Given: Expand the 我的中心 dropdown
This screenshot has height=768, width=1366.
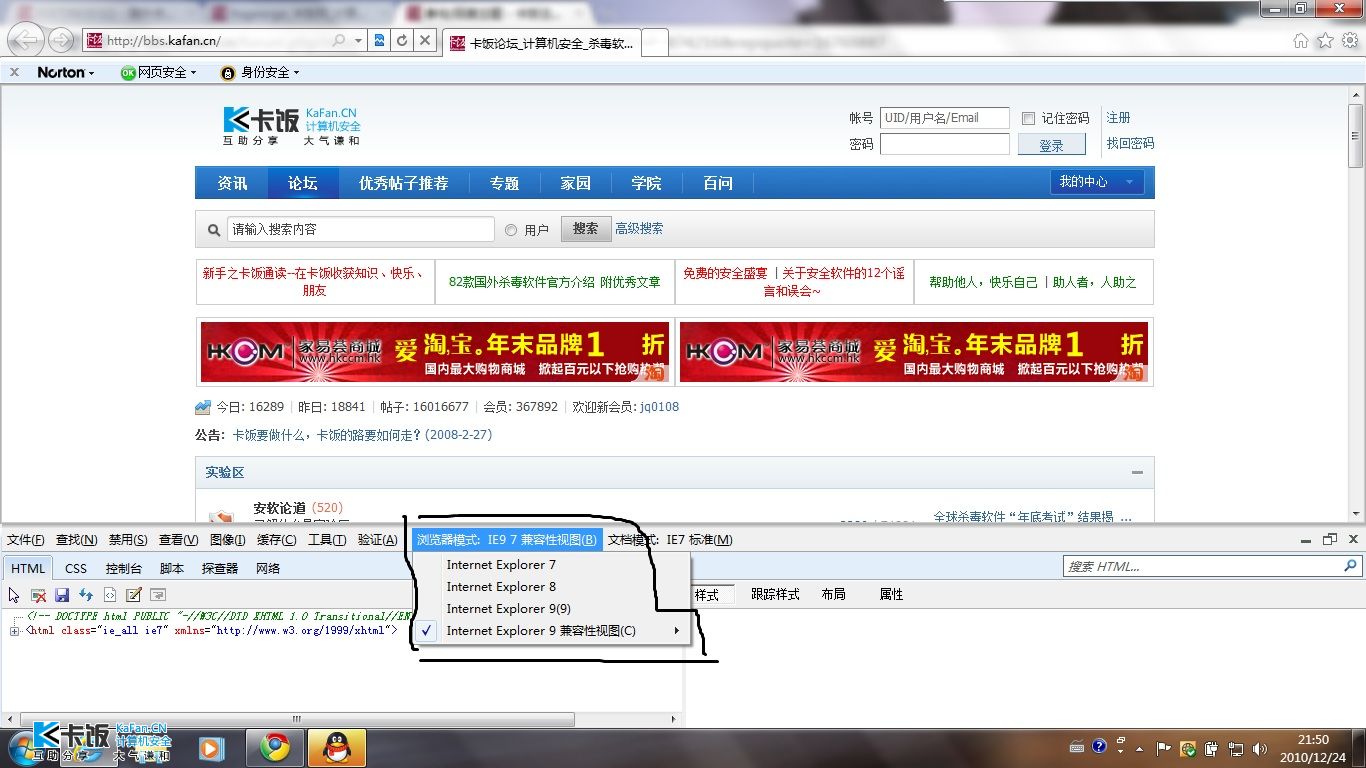Looking at the screenshot, I should coord(1097,182).
